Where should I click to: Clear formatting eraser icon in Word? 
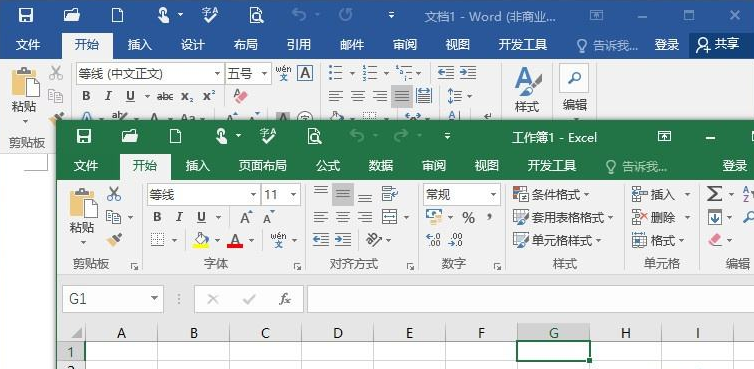[x=240, y=96]
